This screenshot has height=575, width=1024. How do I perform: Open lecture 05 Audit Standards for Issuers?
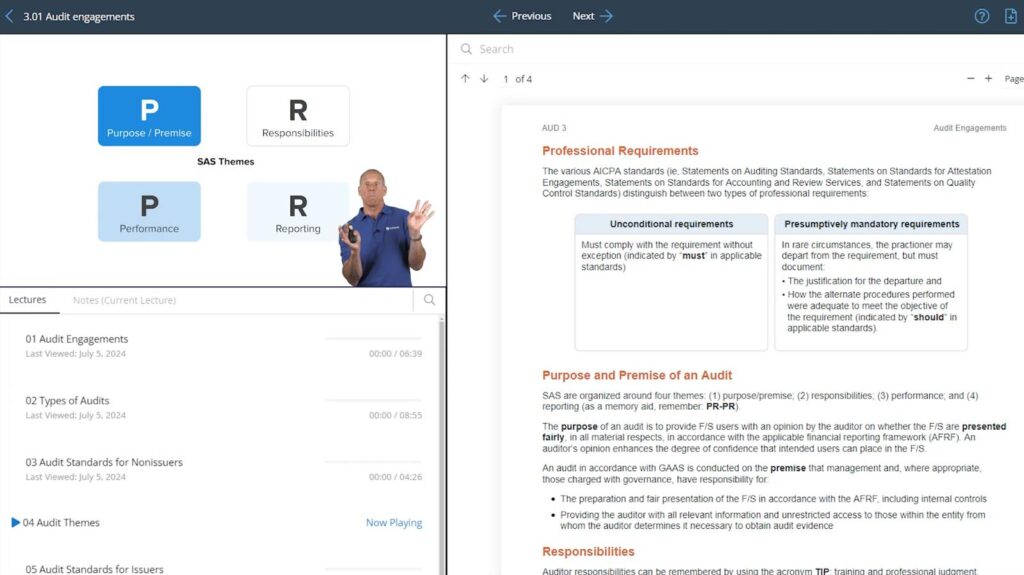[95, 569]
